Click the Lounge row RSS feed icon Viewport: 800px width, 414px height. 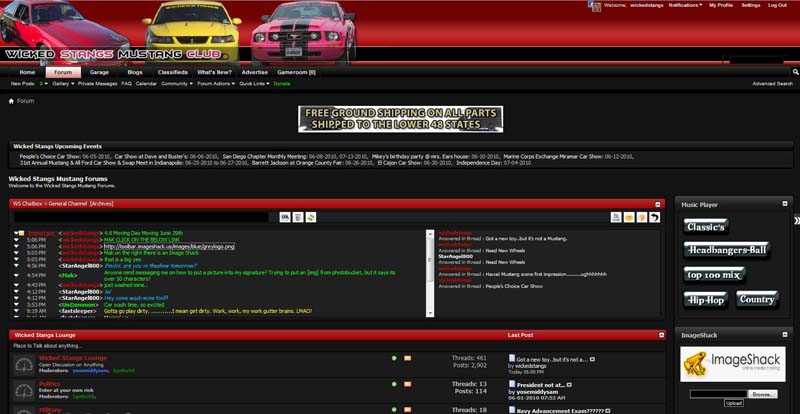click(408, 358)
